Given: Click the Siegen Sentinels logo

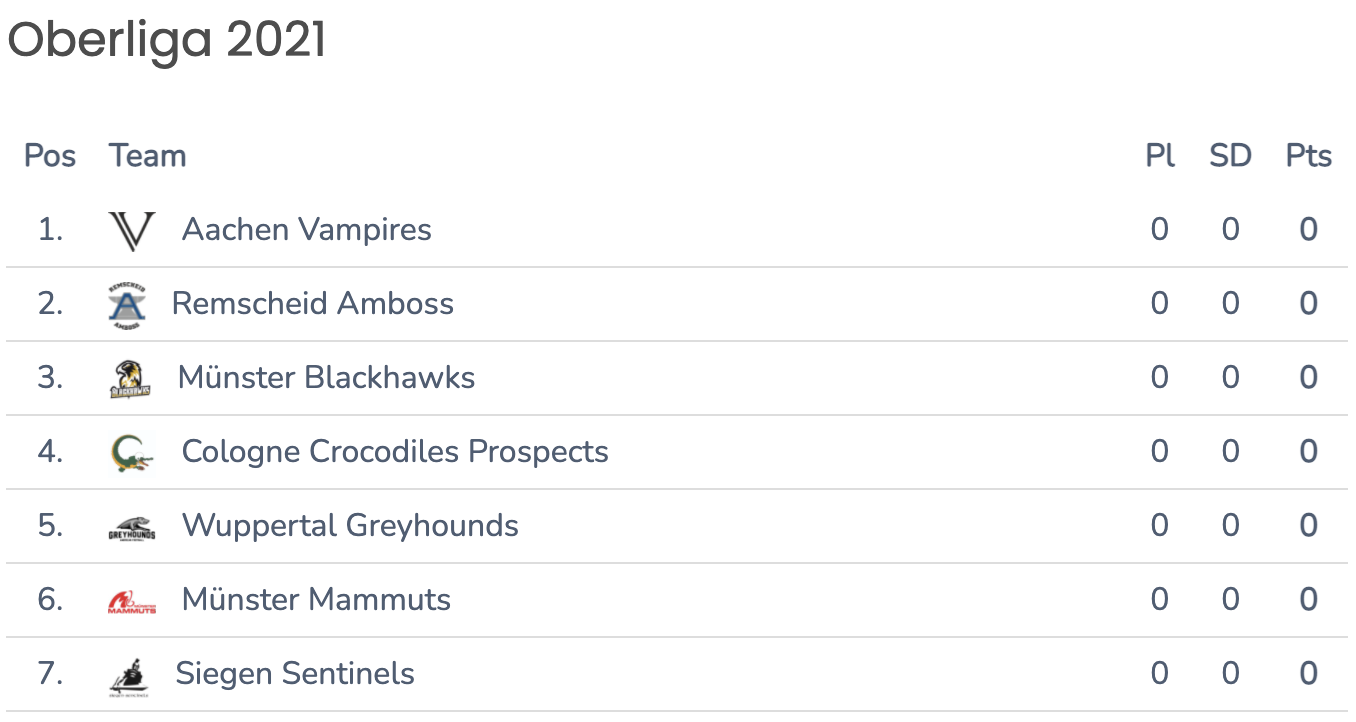Looking at the screenshot, I should click(x=129, y=676).
